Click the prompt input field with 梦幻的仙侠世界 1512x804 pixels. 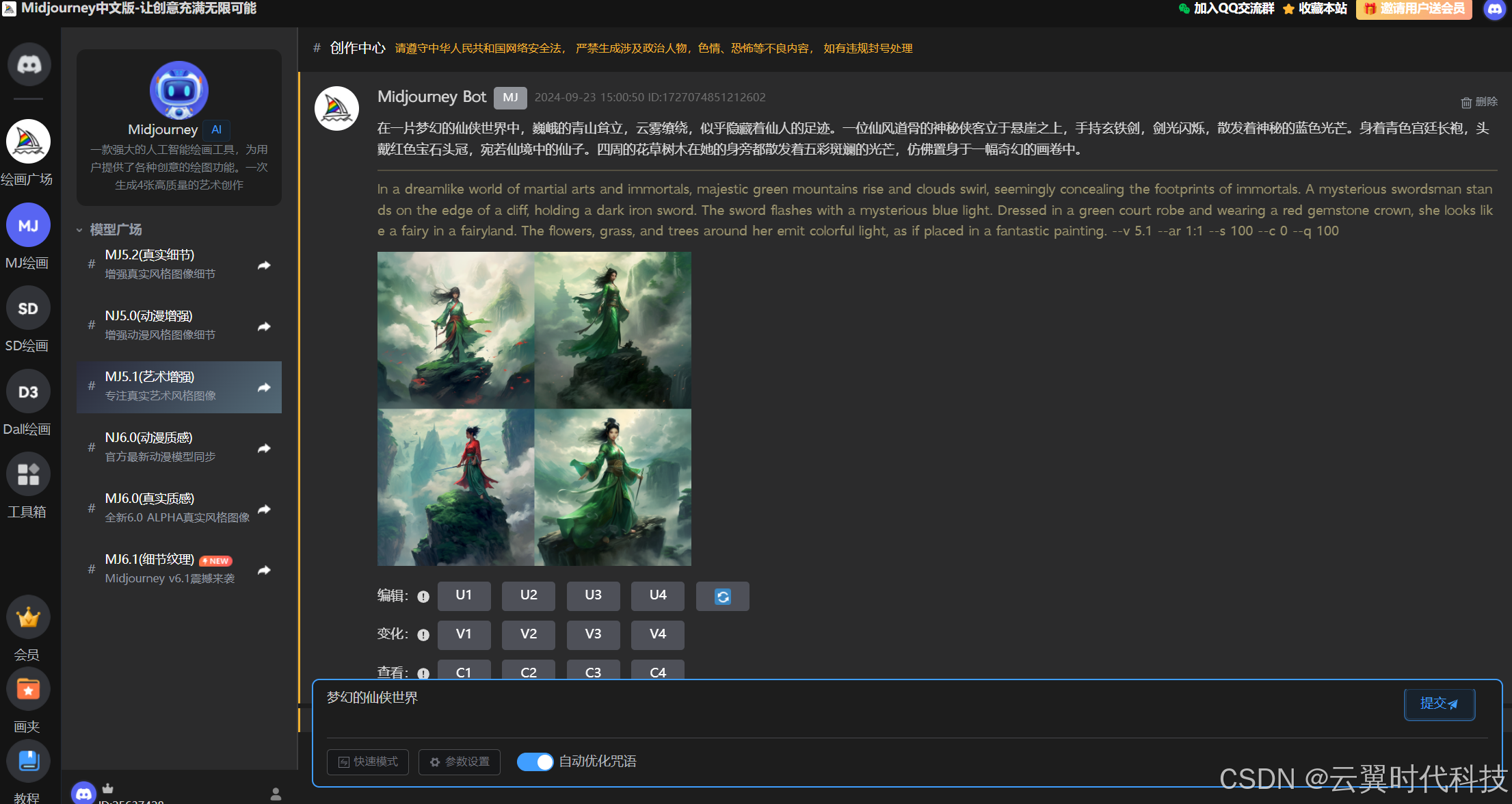coord(858,708)
